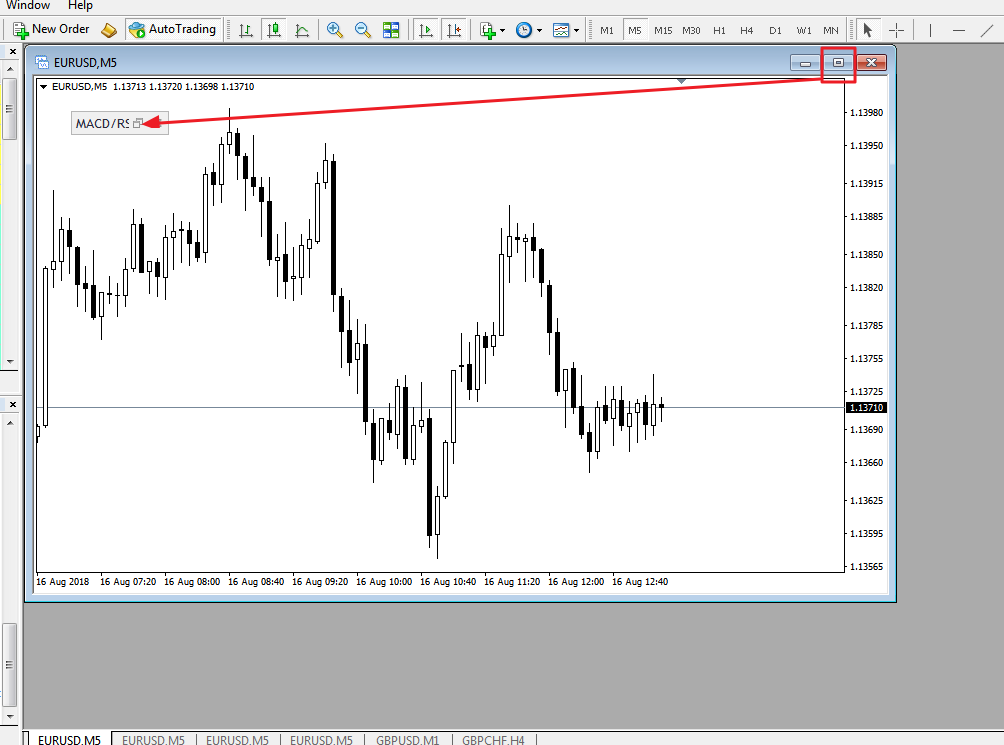The width and height of the screenshot is (1004, 745).
Task: Click the MACD/RSI panel restore icon
Action: [x=137, y=124]
